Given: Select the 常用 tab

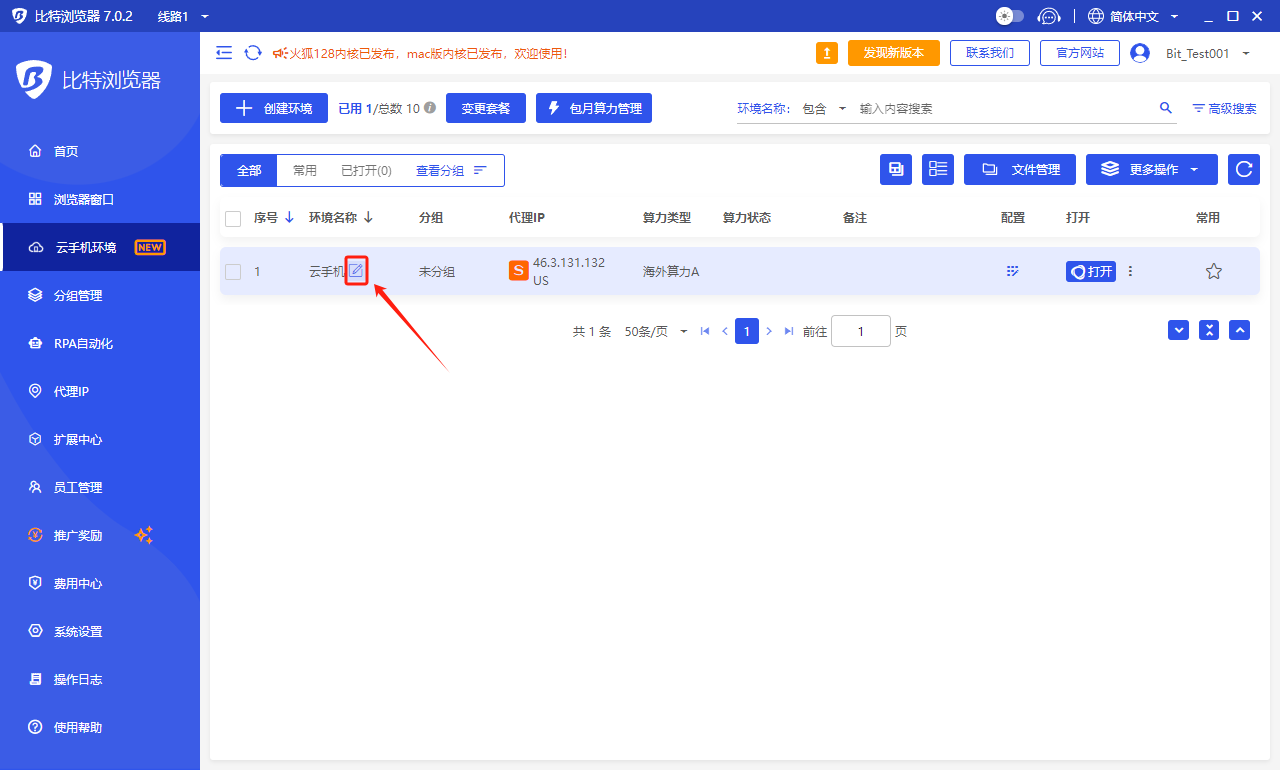Looking at the screenshot, I should (x=304, y=171).
